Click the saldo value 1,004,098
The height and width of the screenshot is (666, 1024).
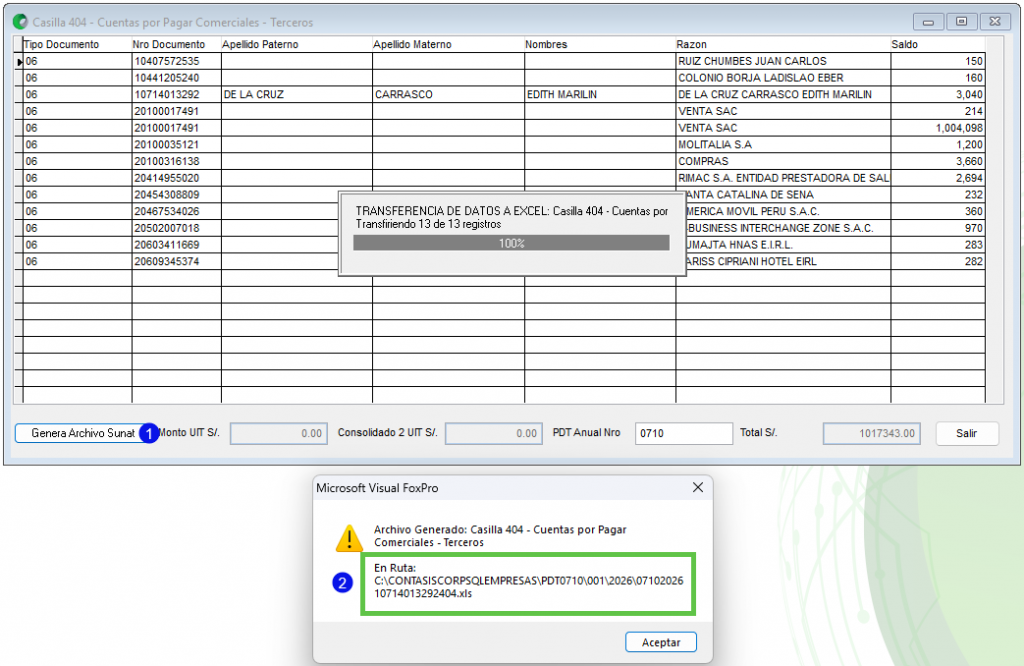938,128
